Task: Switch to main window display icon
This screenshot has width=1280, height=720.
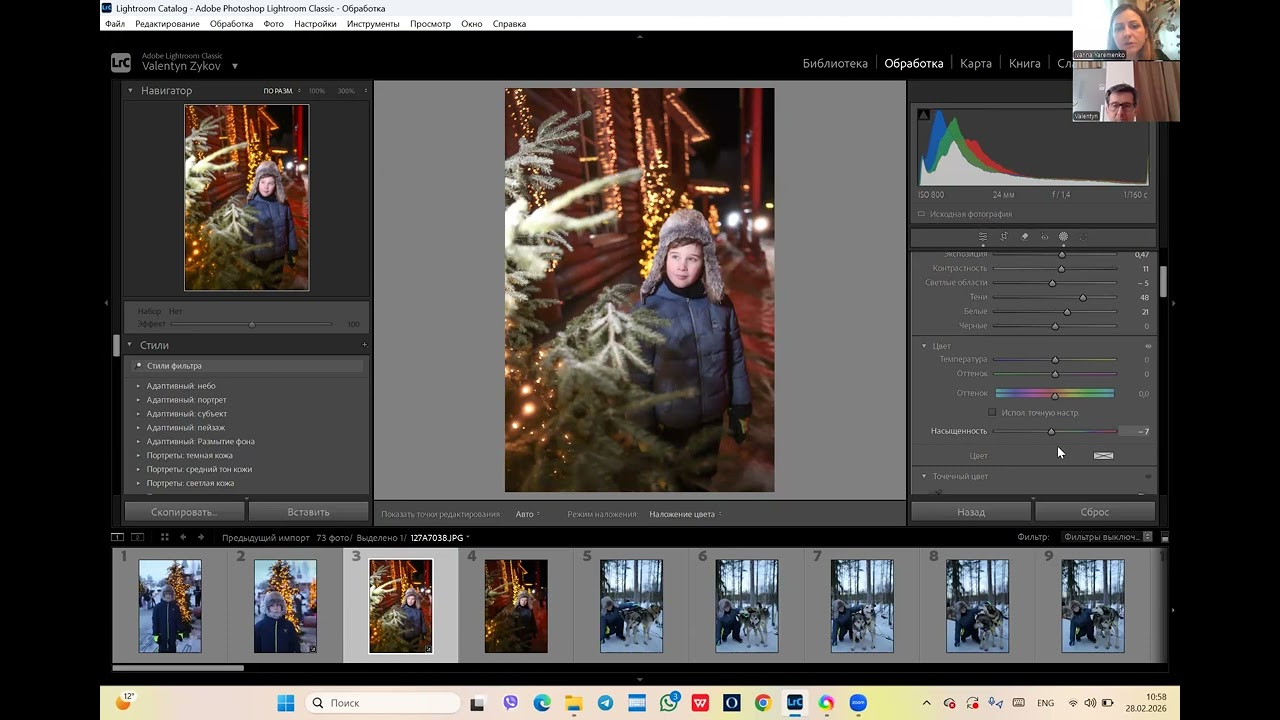Action: [117, 537]
